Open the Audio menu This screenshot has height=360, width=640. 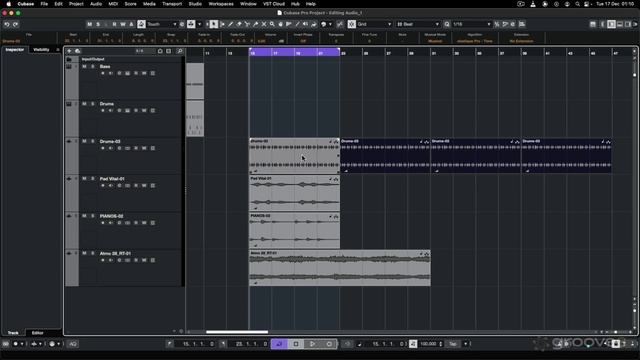(96, 4)
